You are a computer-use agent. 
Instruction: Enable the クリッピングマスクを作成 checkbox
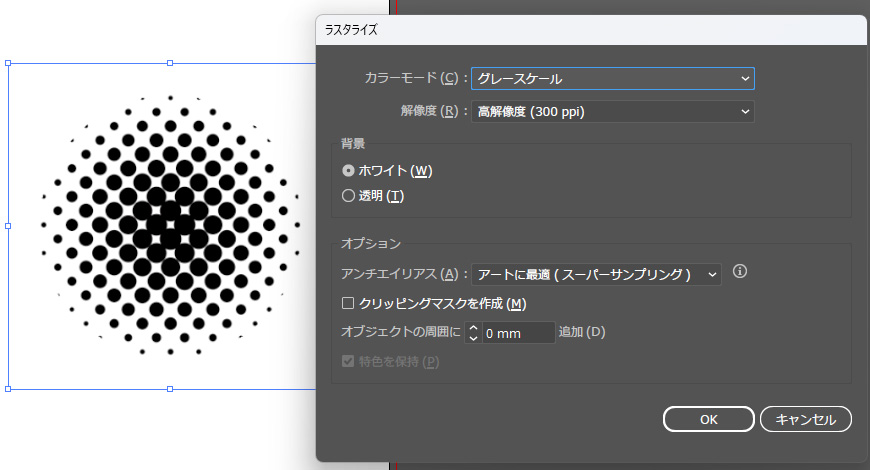coord(348,304)
